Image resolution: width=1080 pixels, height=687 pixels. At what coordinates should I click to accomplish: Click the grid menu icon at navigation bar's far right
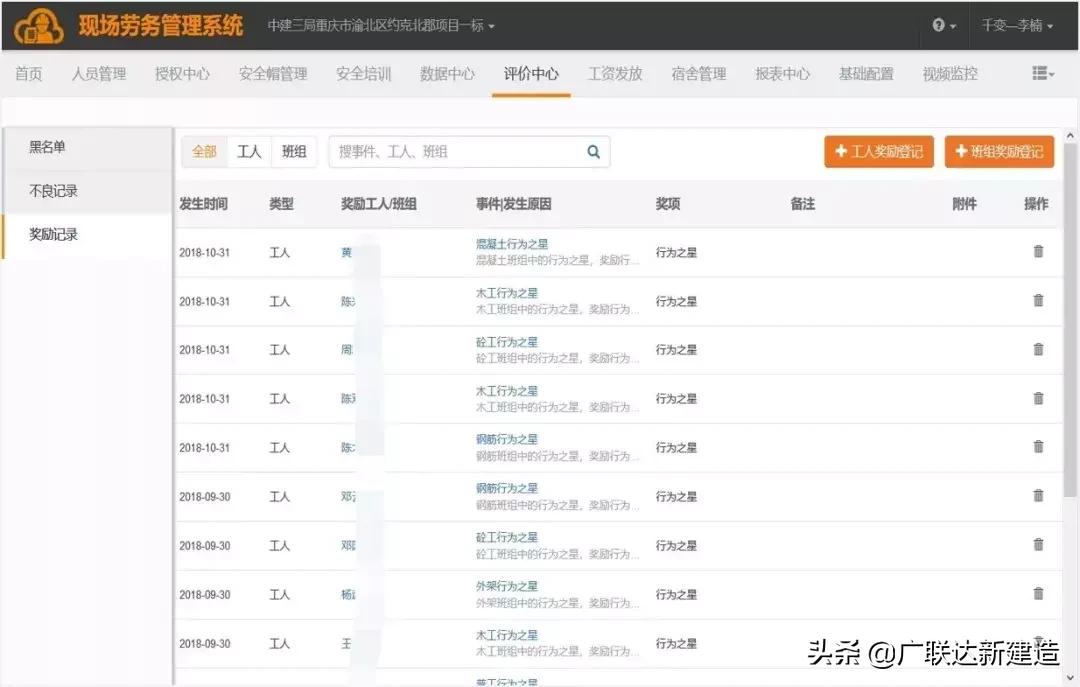[x=1041, y=73]
